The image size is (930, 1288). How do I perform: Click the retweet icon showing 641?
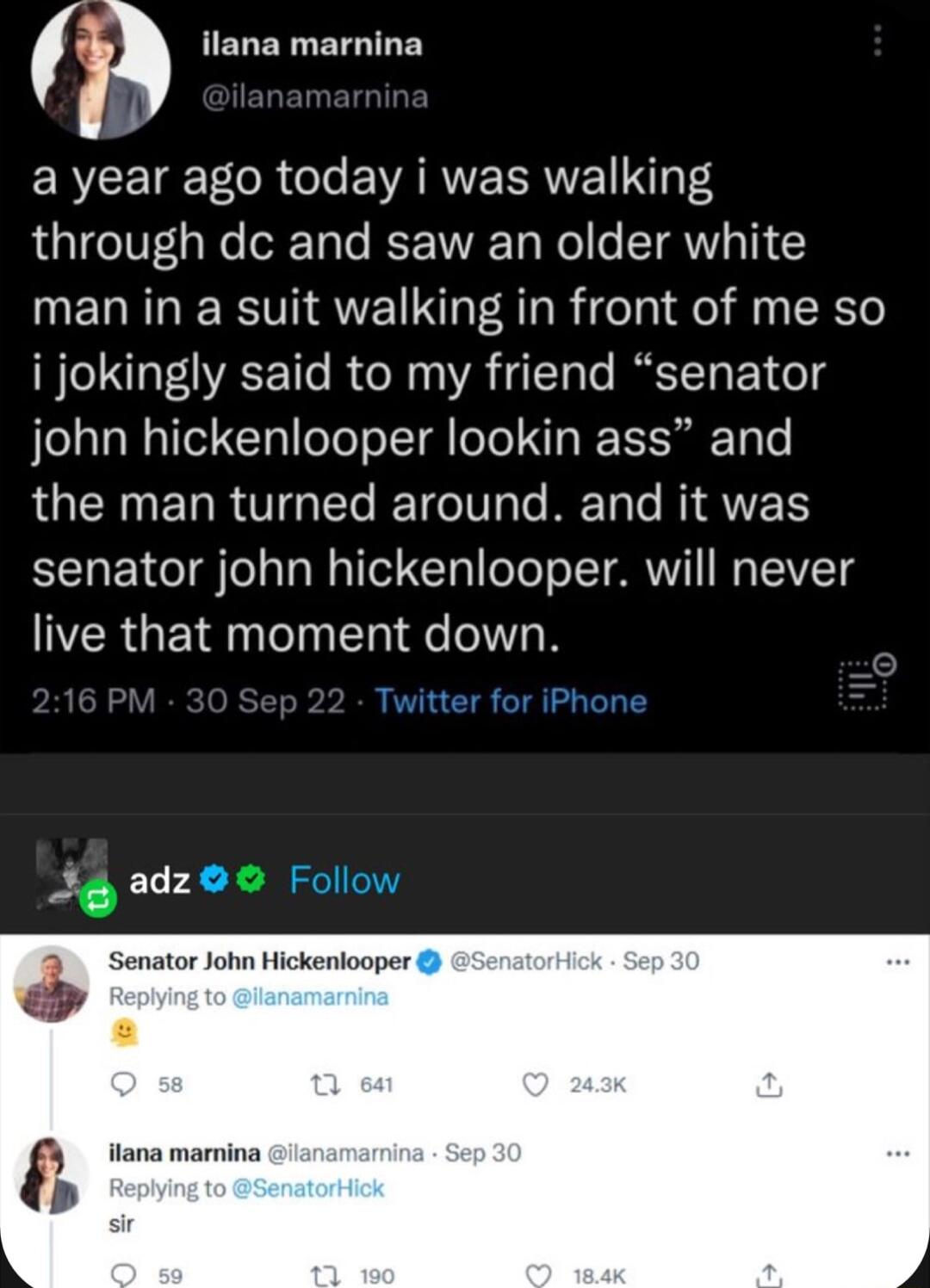pyautogui.click(x=325, y=1084)
